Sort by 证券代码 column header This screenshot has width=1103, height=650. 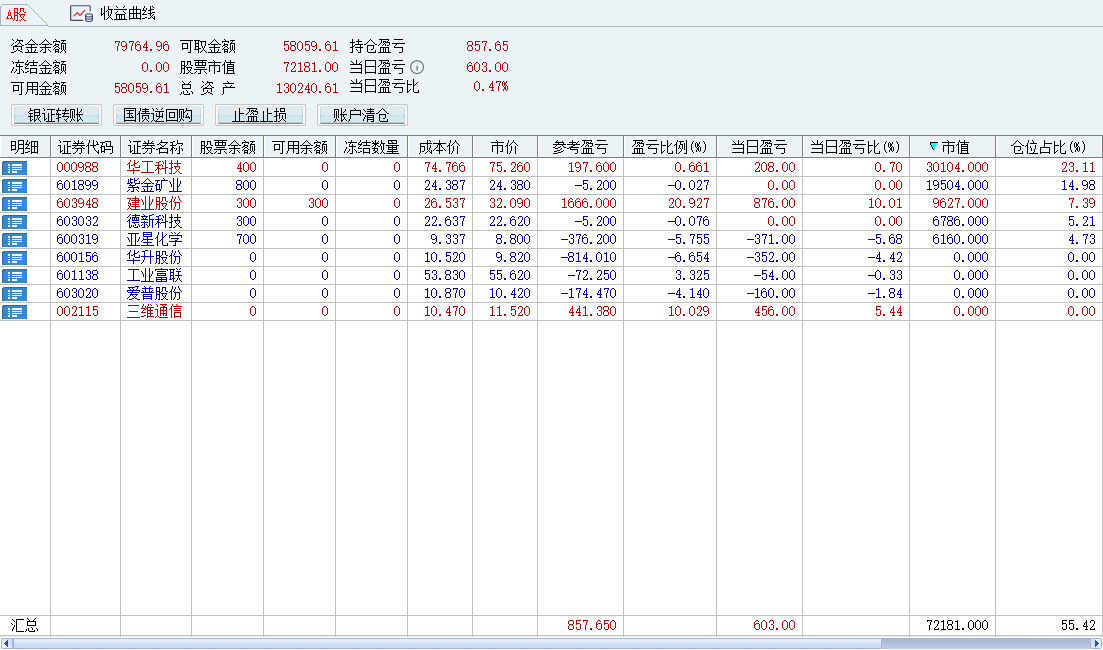pos(85,147)
